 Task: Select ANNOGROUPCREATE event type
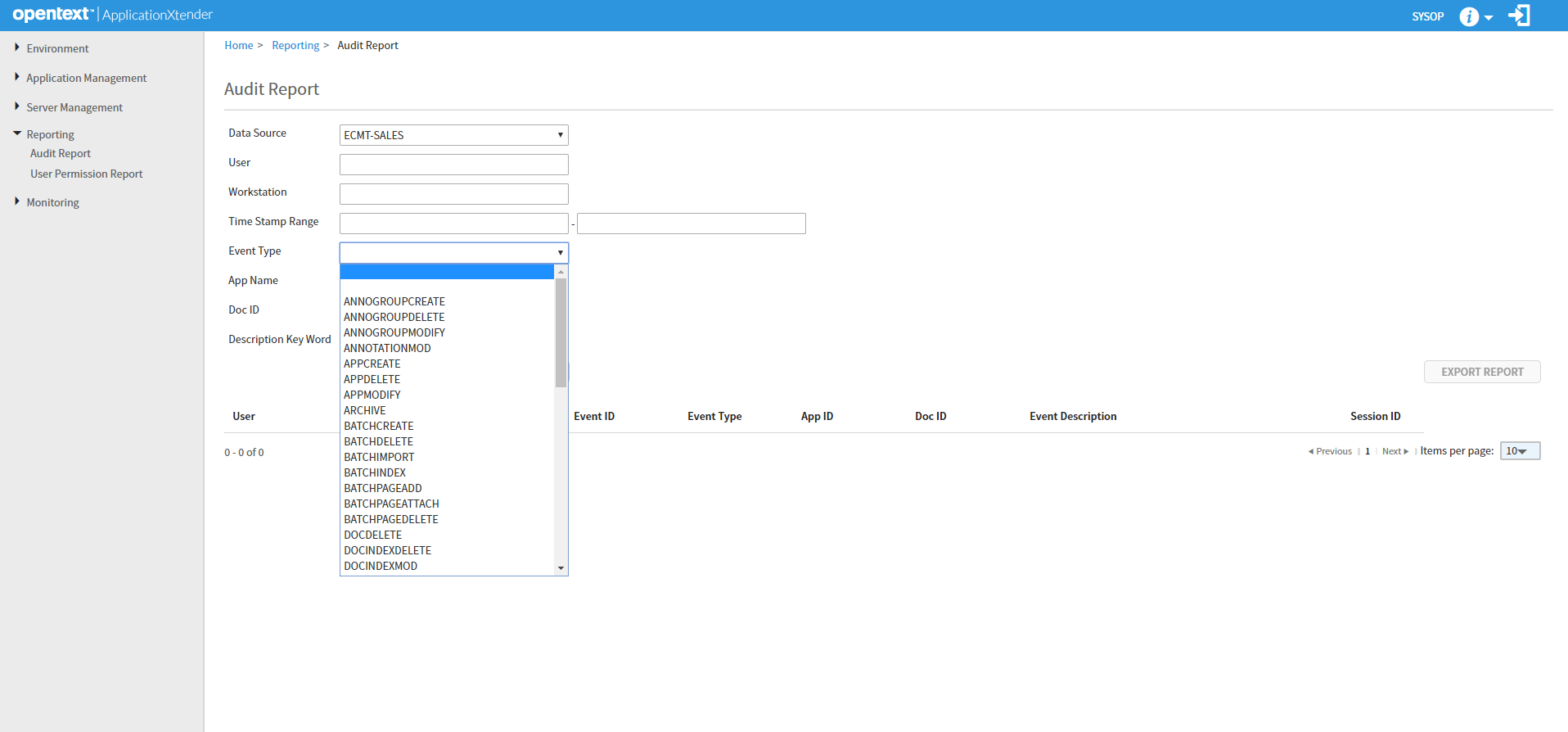coord(394,301)
